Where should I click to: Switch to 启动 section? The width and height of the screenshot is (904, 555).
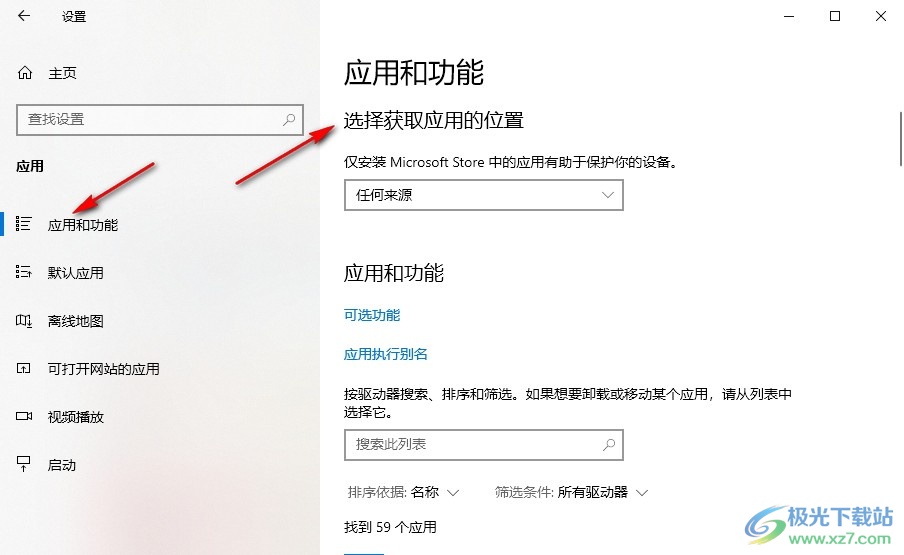click(x=62, y=465)
